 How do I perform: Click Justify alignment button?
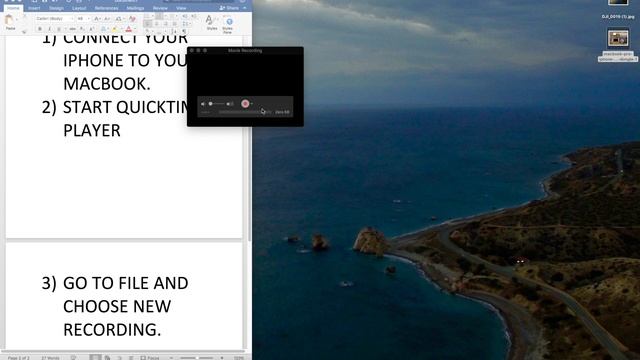[x=174, y=24]
